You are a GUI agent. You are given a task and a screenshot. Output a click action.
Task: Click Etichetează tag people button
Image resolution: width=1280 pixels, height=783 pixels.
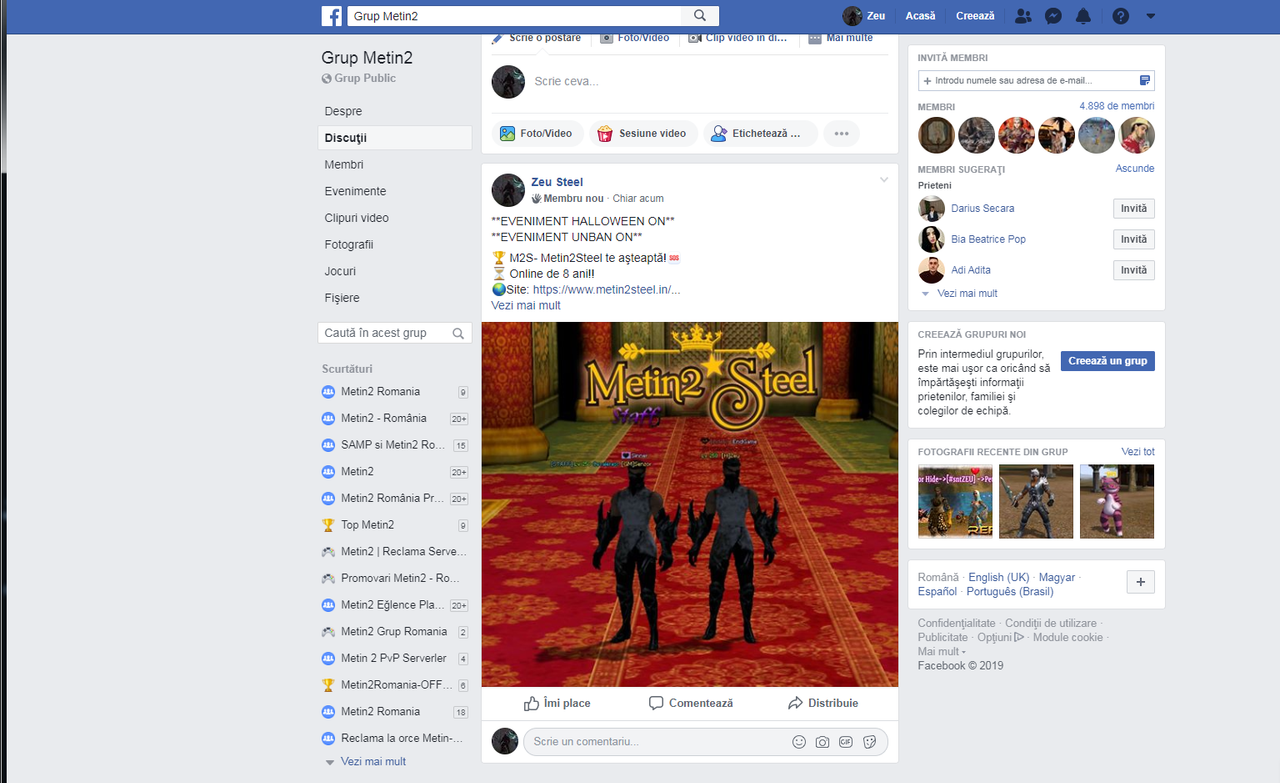coord(759,133)
